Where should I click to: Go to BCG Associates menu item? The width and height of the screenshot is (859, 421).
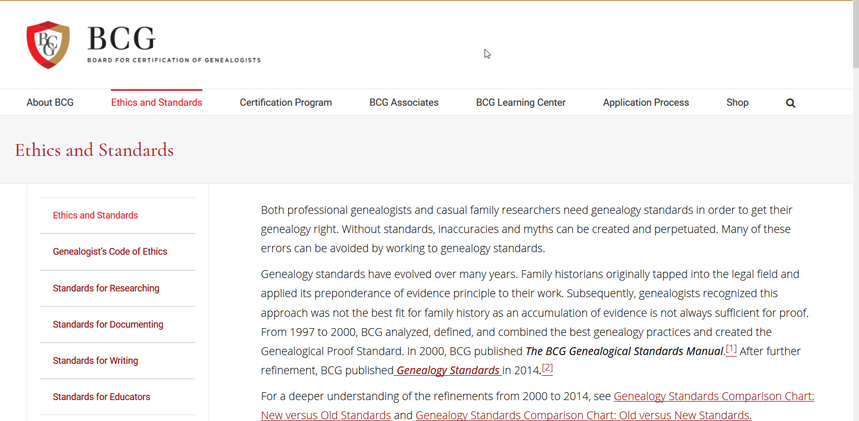pos(403,103)
